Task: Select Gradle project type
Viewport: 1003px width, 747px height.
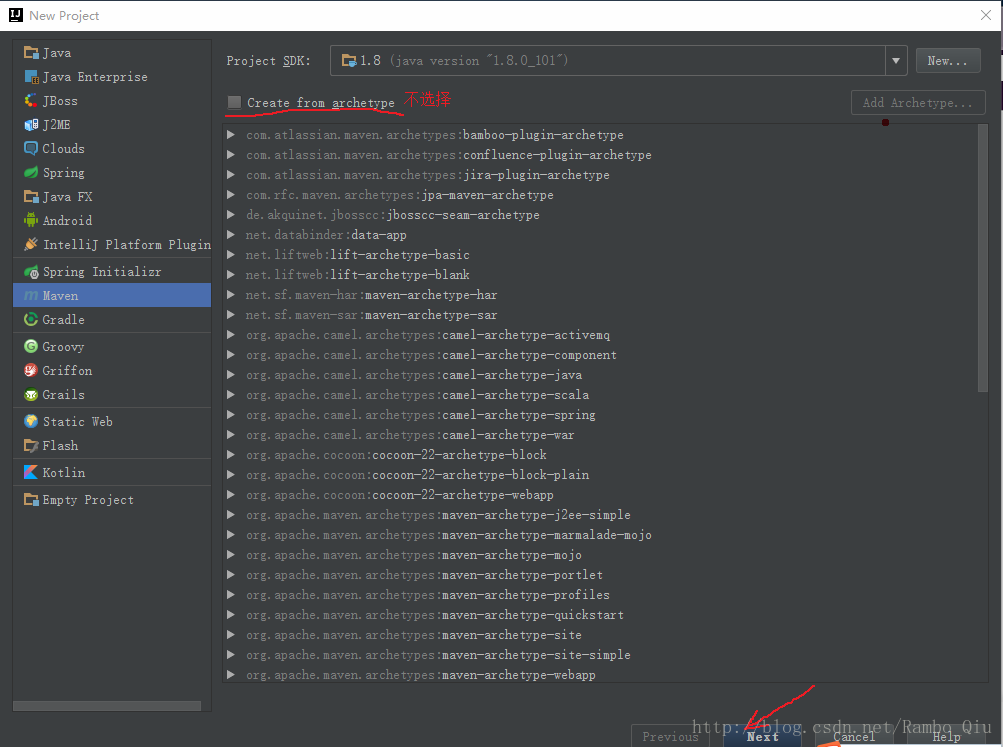Action: pyautogui.click(x=112, y=319)
